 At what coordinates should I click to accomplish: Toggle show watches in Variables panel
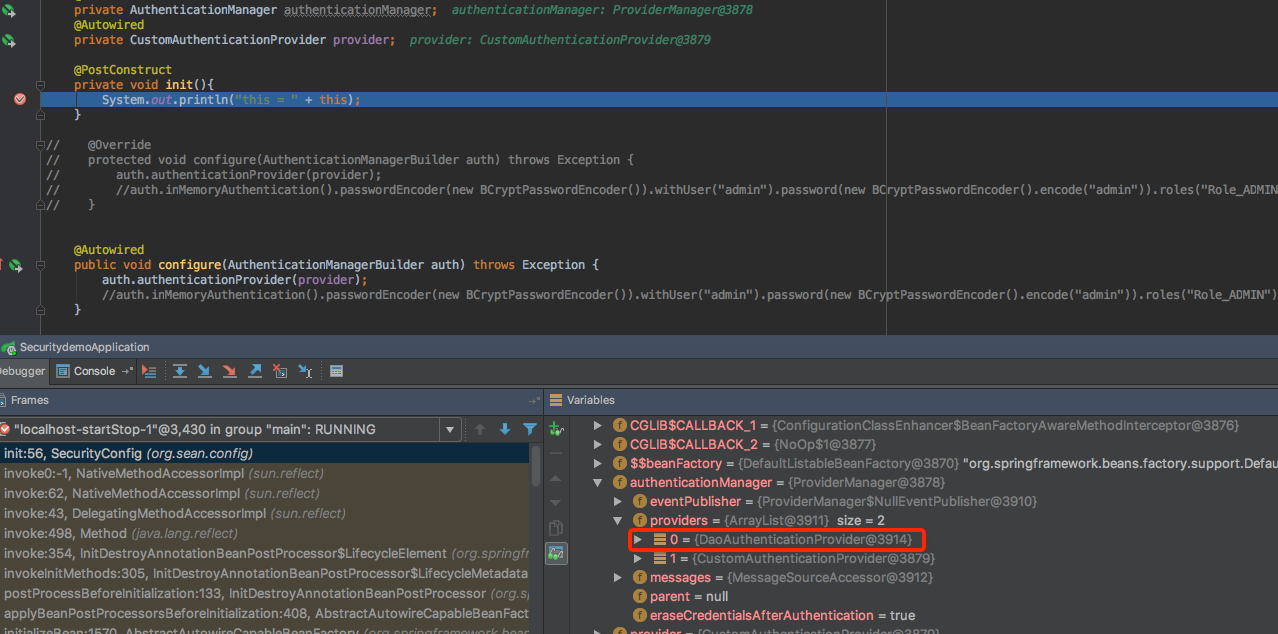[x=555, y=553]
